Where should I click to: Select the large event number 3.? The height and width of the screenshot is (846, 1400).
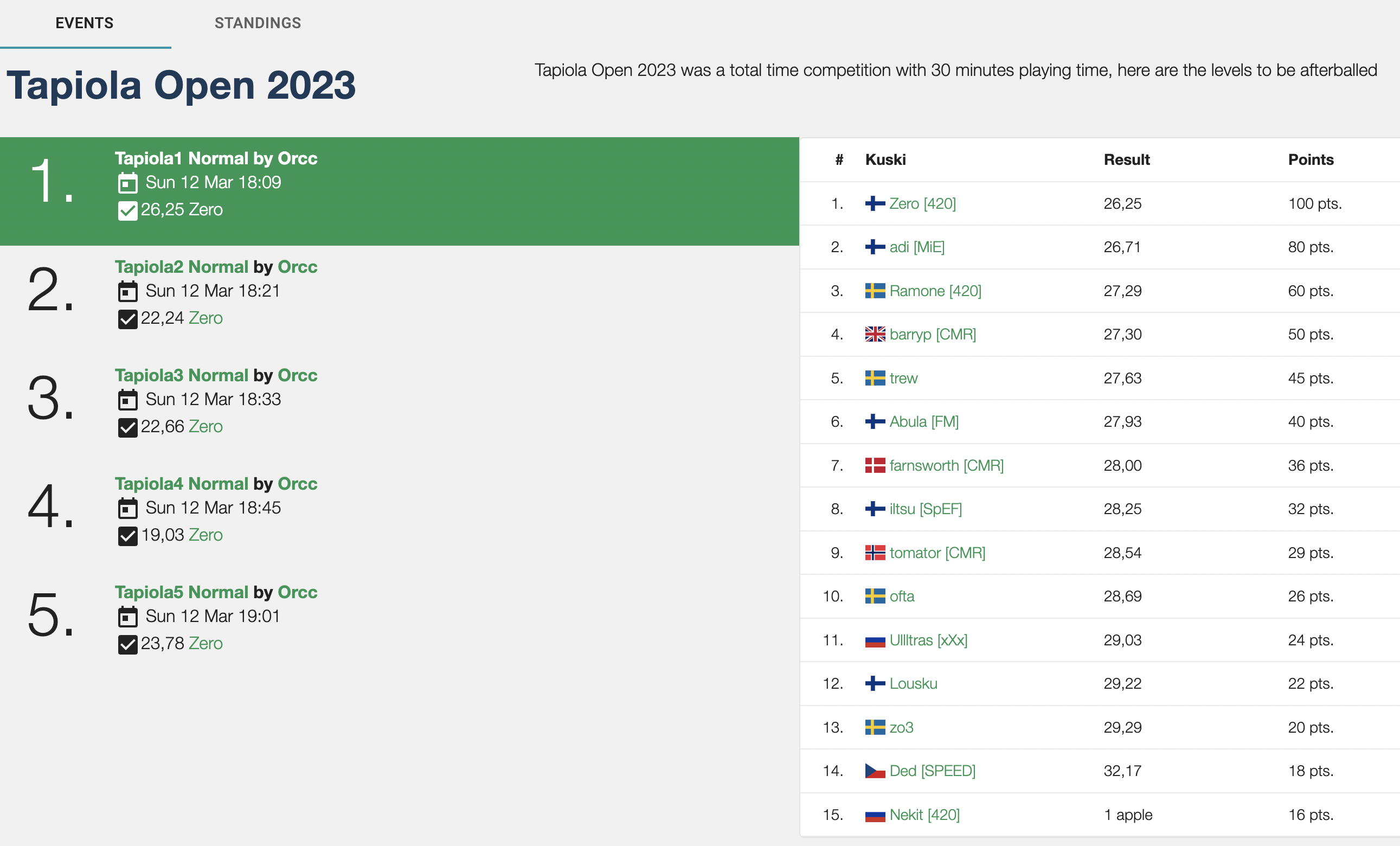[50, 399]
